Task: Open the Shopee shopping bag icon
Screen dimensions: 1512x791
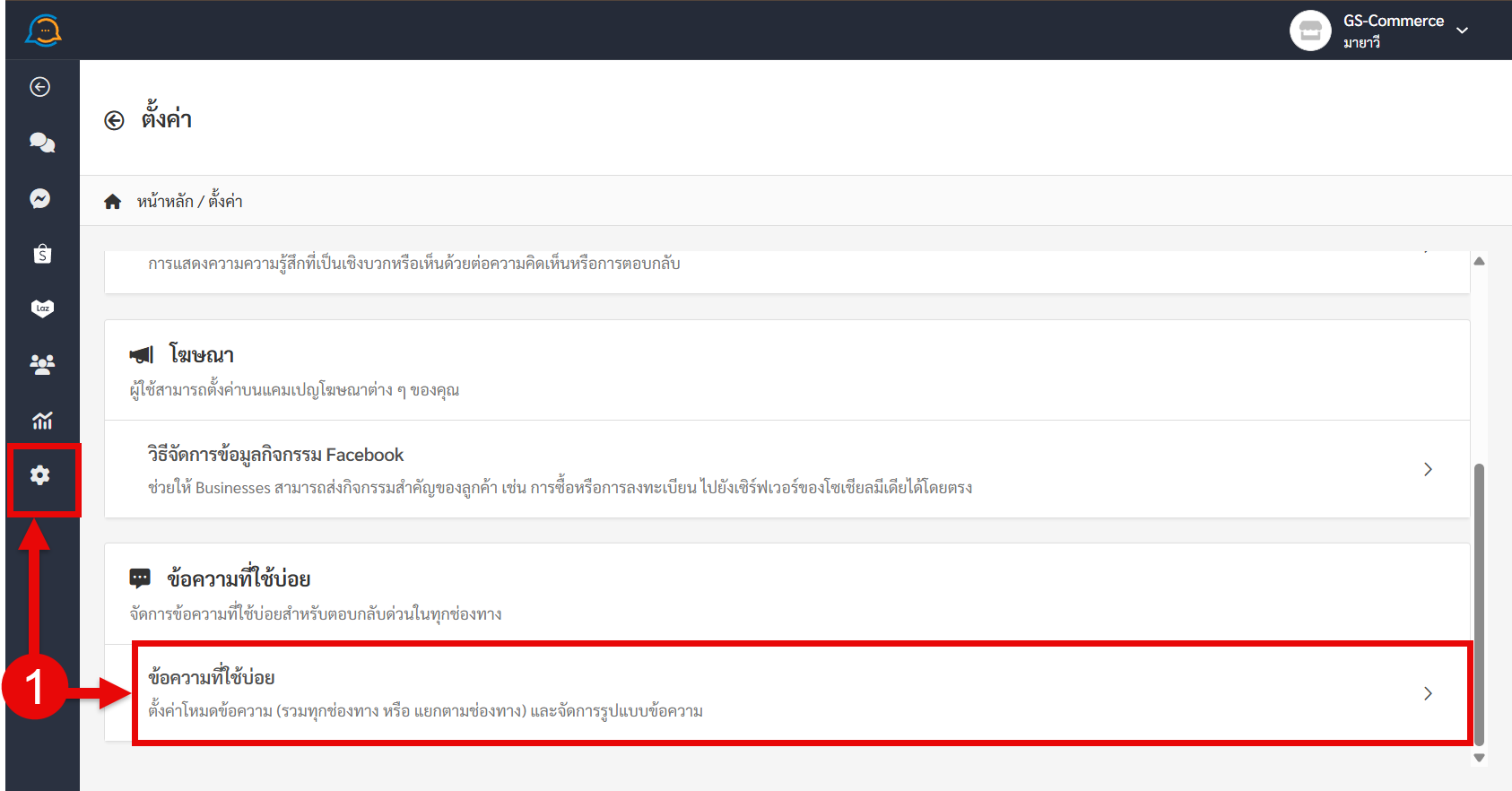Action: tap(42, 254)
